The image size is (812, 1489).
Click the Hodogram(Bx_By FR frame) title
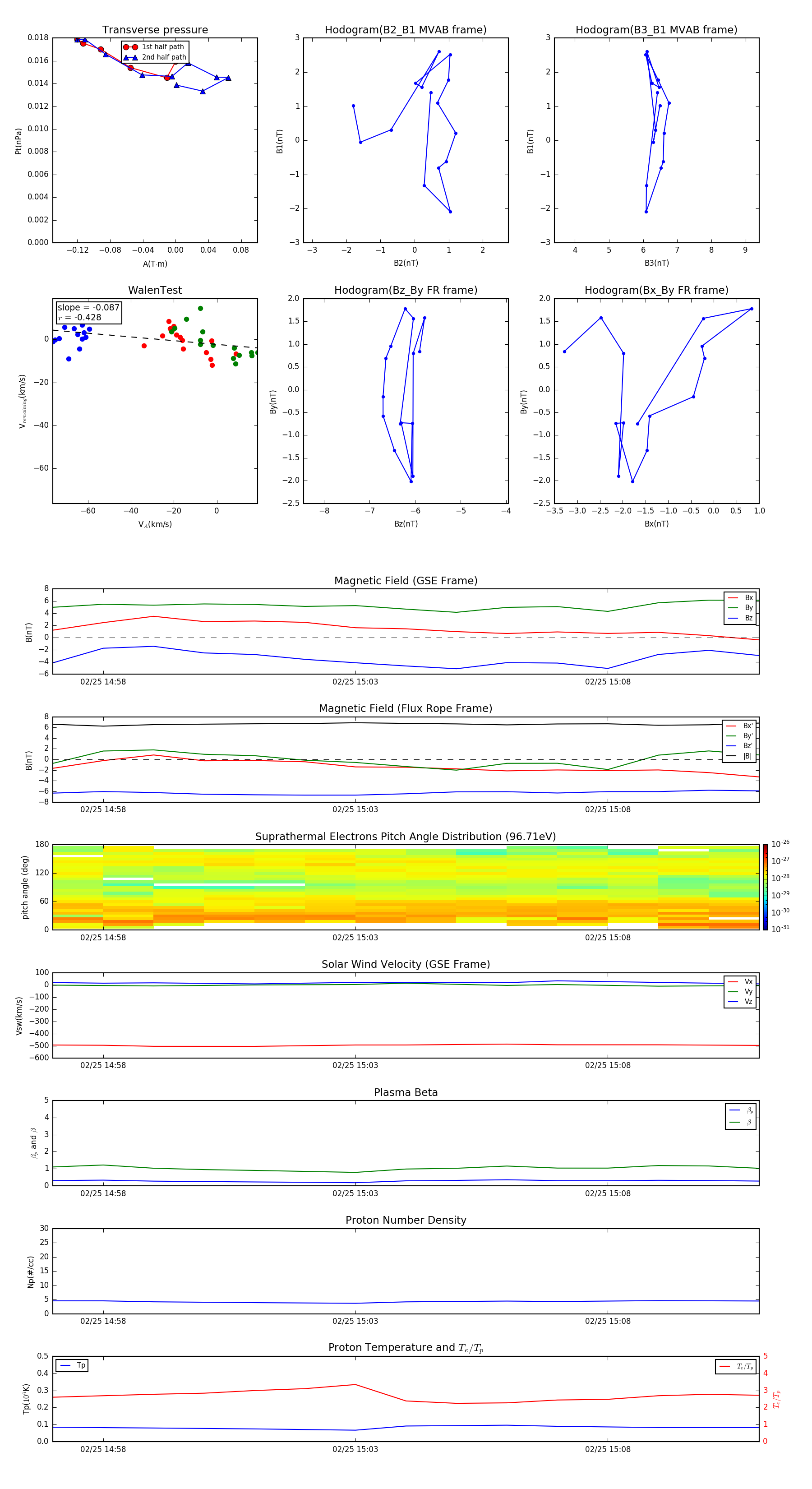tap(656, 290)
